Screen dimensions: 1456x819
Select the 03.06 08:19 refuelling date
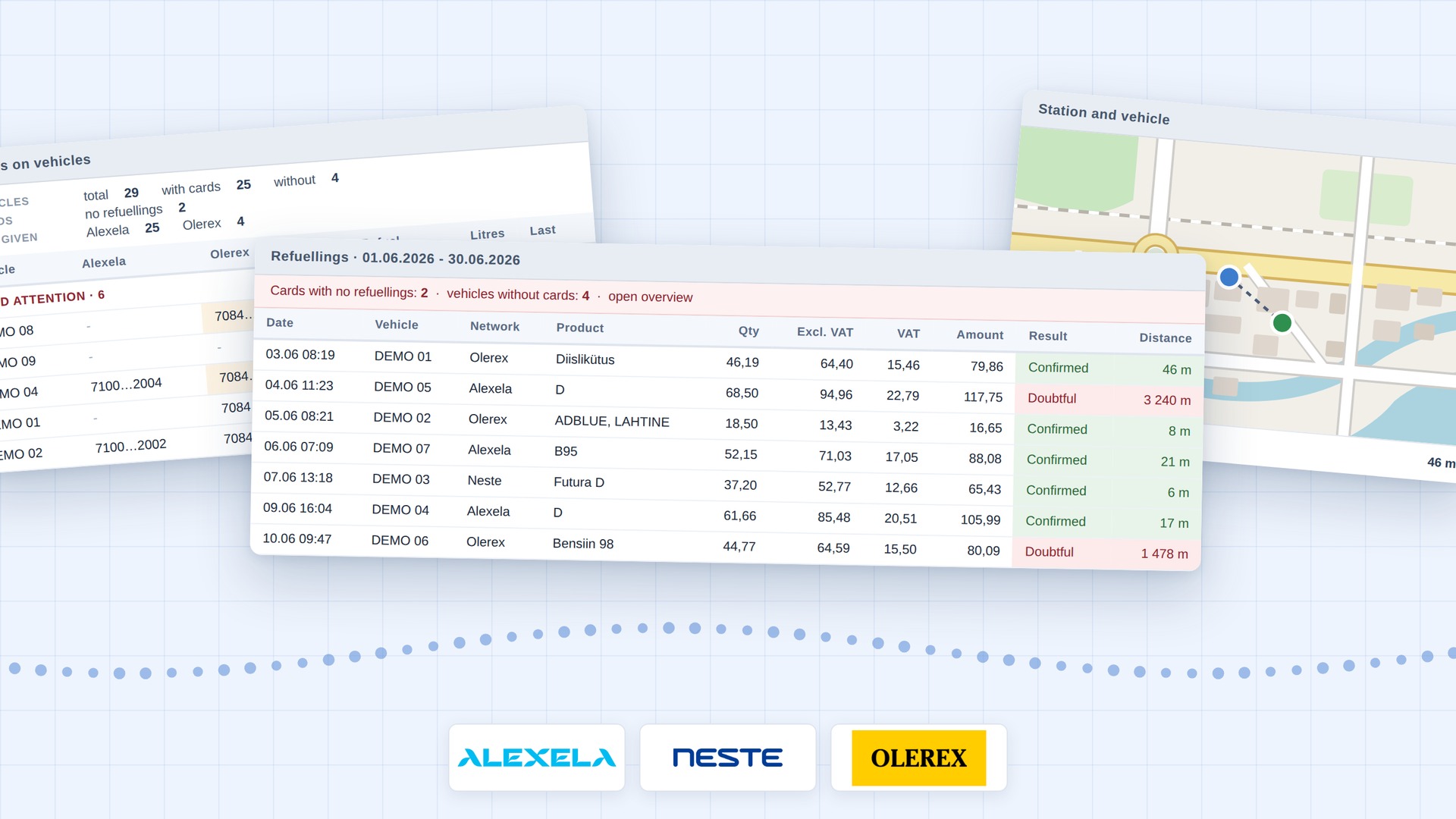(300, 355)
